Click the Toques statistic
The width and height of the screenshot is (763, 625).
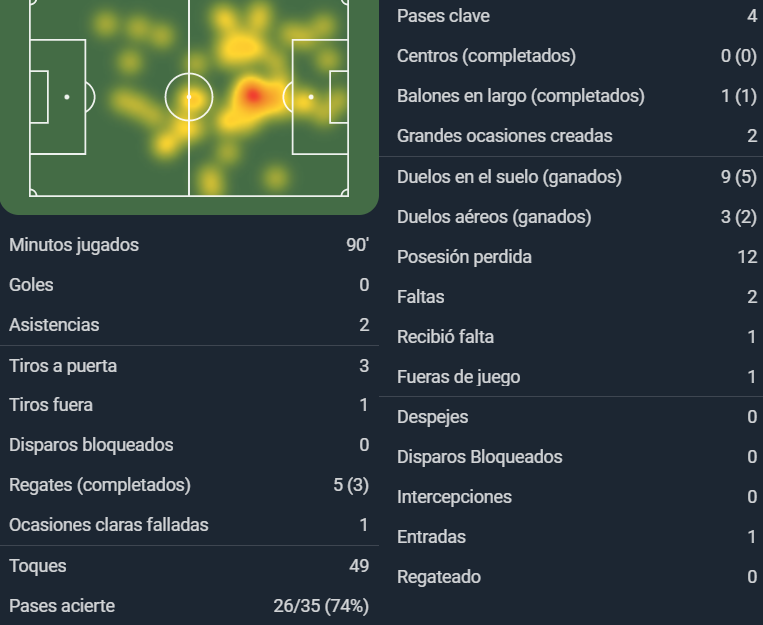pos(189,566)
